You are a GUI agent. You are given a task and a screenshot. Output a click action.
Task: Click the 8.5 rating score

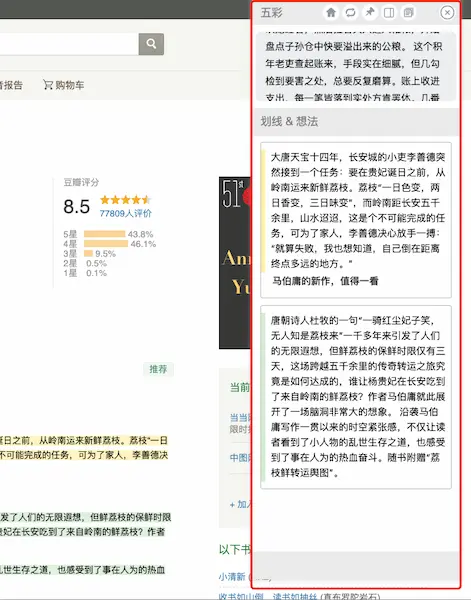pos(77,207)
